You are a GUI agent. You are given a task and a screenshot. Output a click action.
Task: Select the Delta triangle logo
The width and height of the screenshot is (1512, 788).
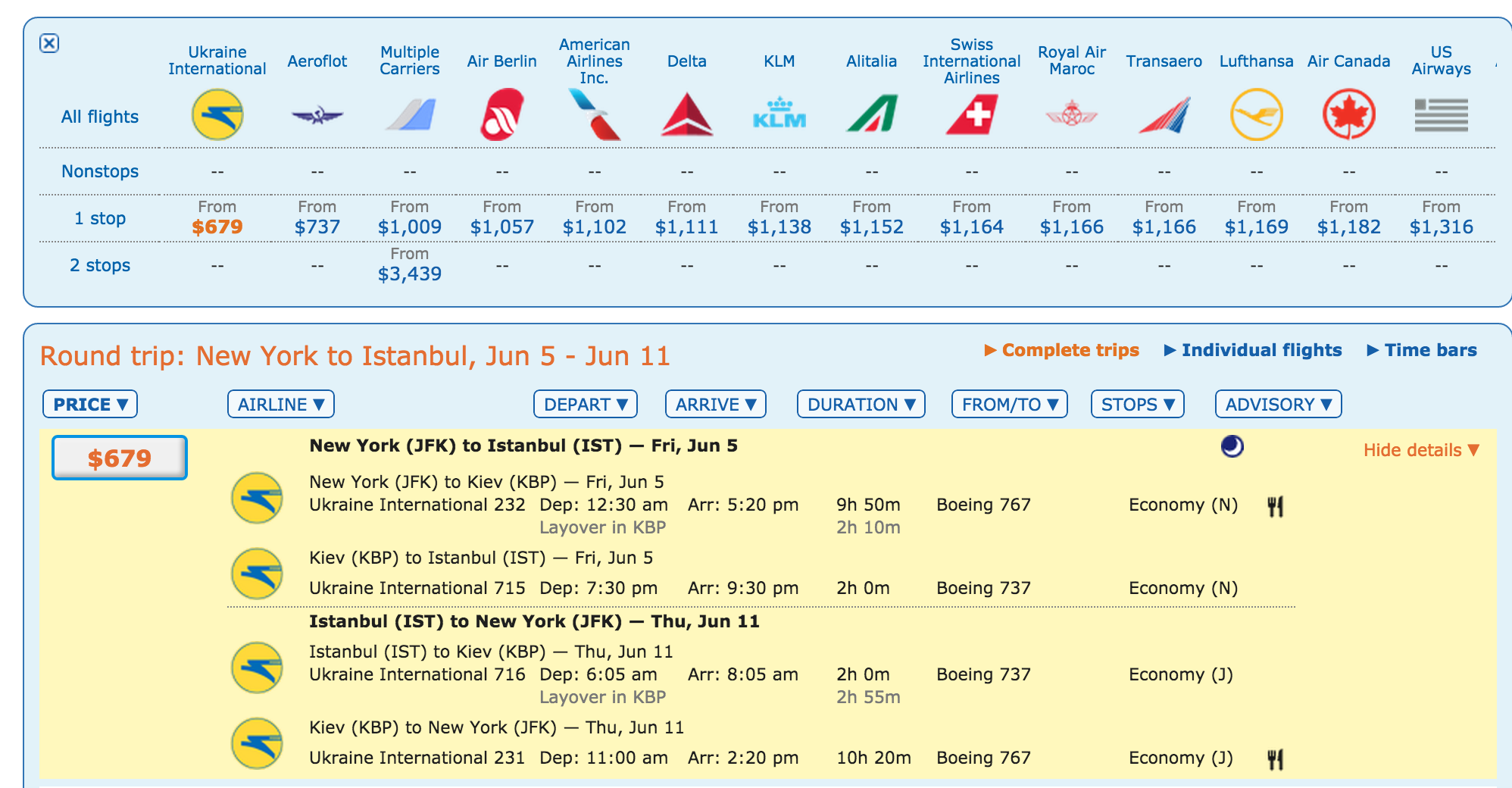click(x=687, y=114)
